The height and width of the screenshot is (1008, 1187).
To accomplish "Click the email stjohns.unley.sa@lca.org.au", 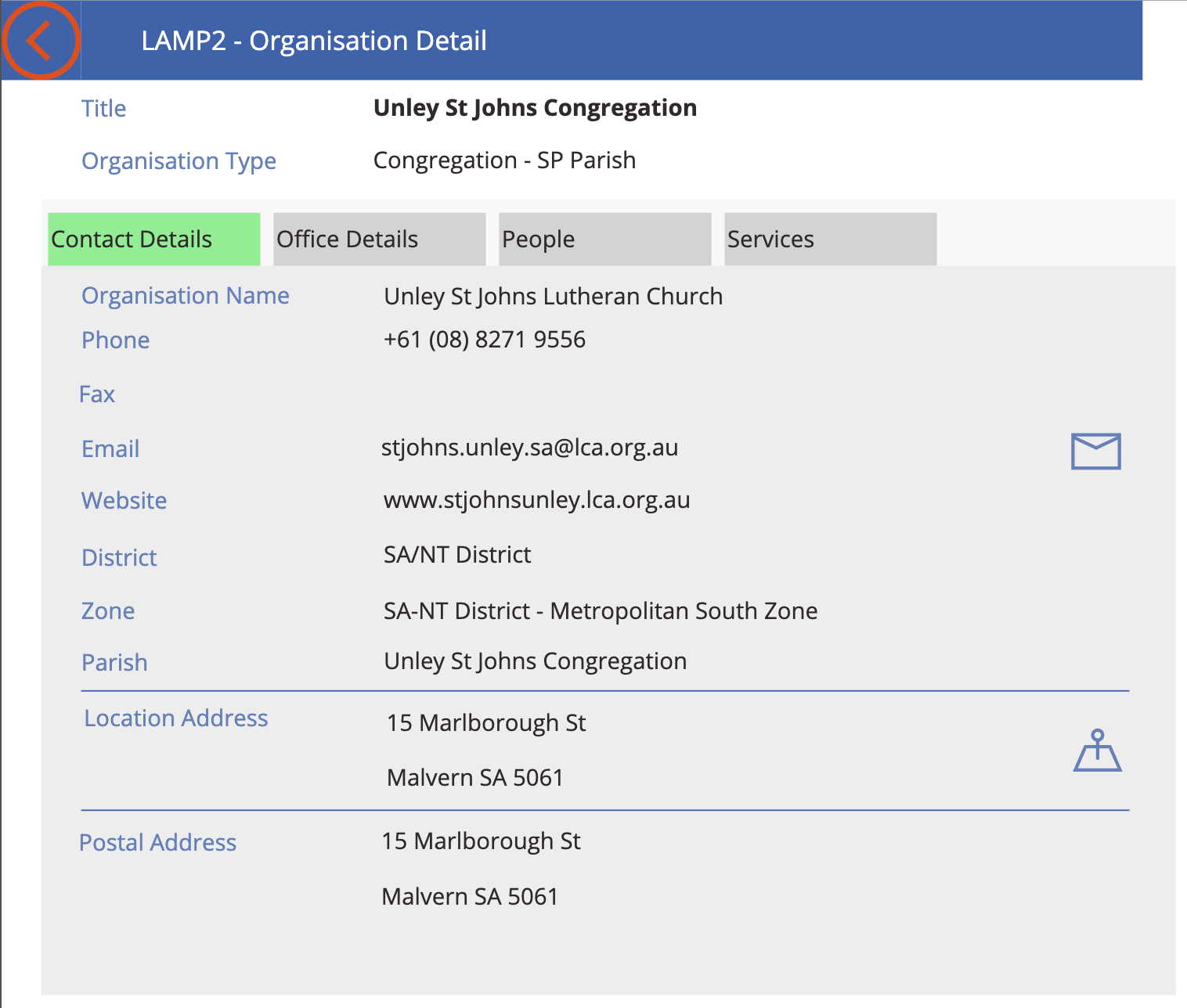I will pos(529,448).
